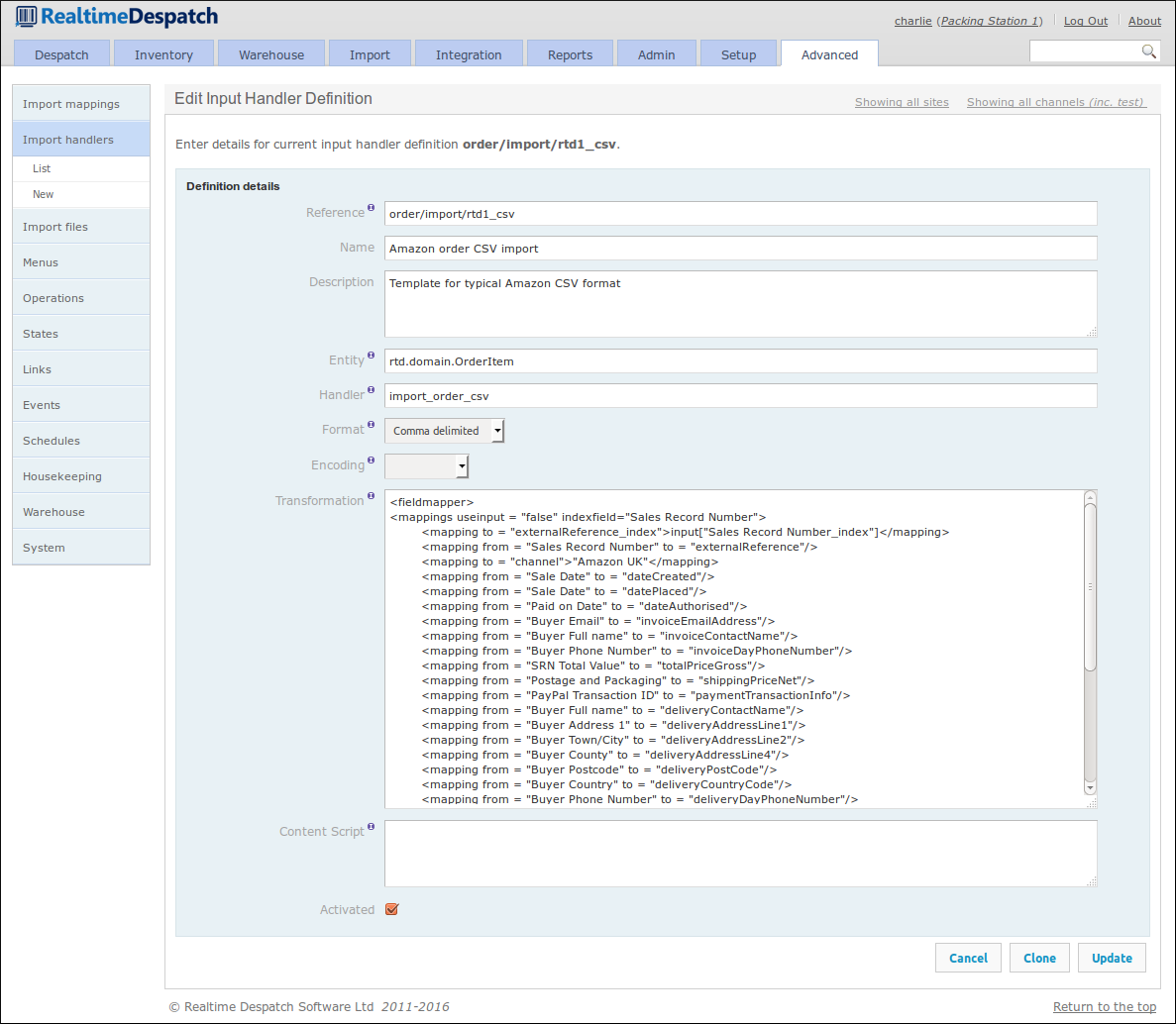Open the Reports tab
Viewport: 1176px width, 1024px height.
click(570, 54)
